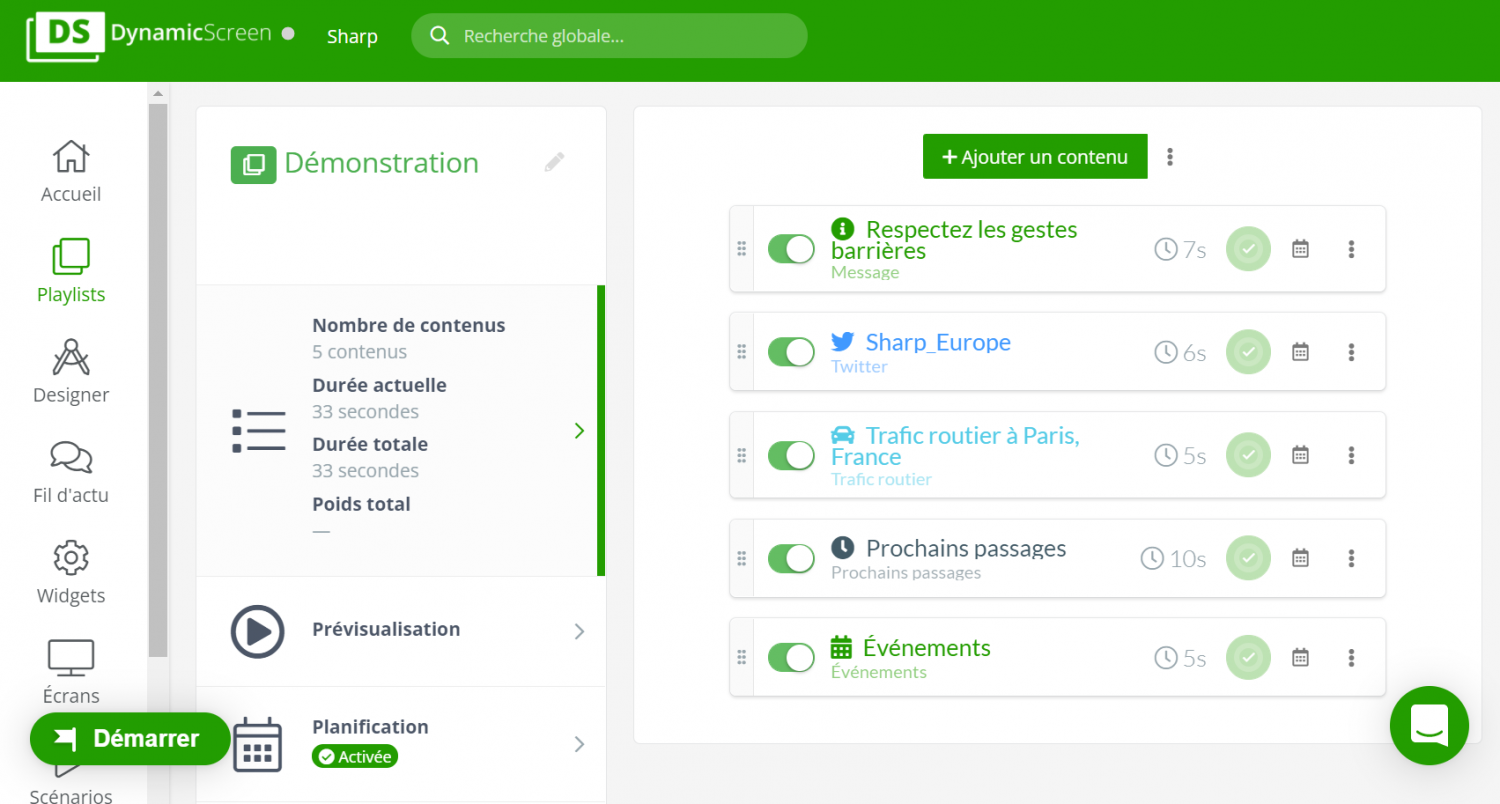Click Ajouter un contenu button
The height and width of the screenshot is (804, 1500).
click(x=1035, y=157)
